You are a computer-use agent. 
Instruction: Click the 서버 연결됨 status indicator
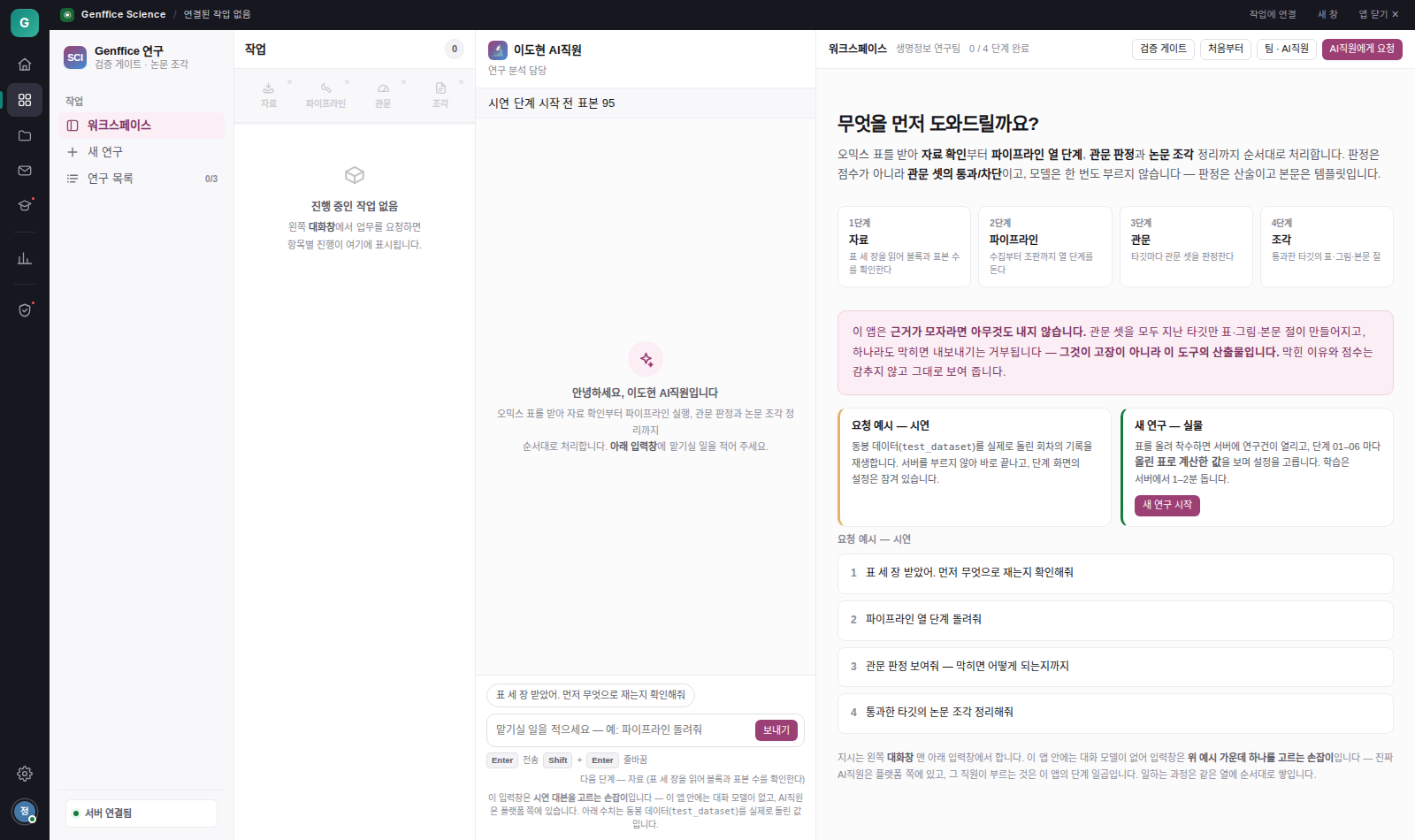point(141,813)
